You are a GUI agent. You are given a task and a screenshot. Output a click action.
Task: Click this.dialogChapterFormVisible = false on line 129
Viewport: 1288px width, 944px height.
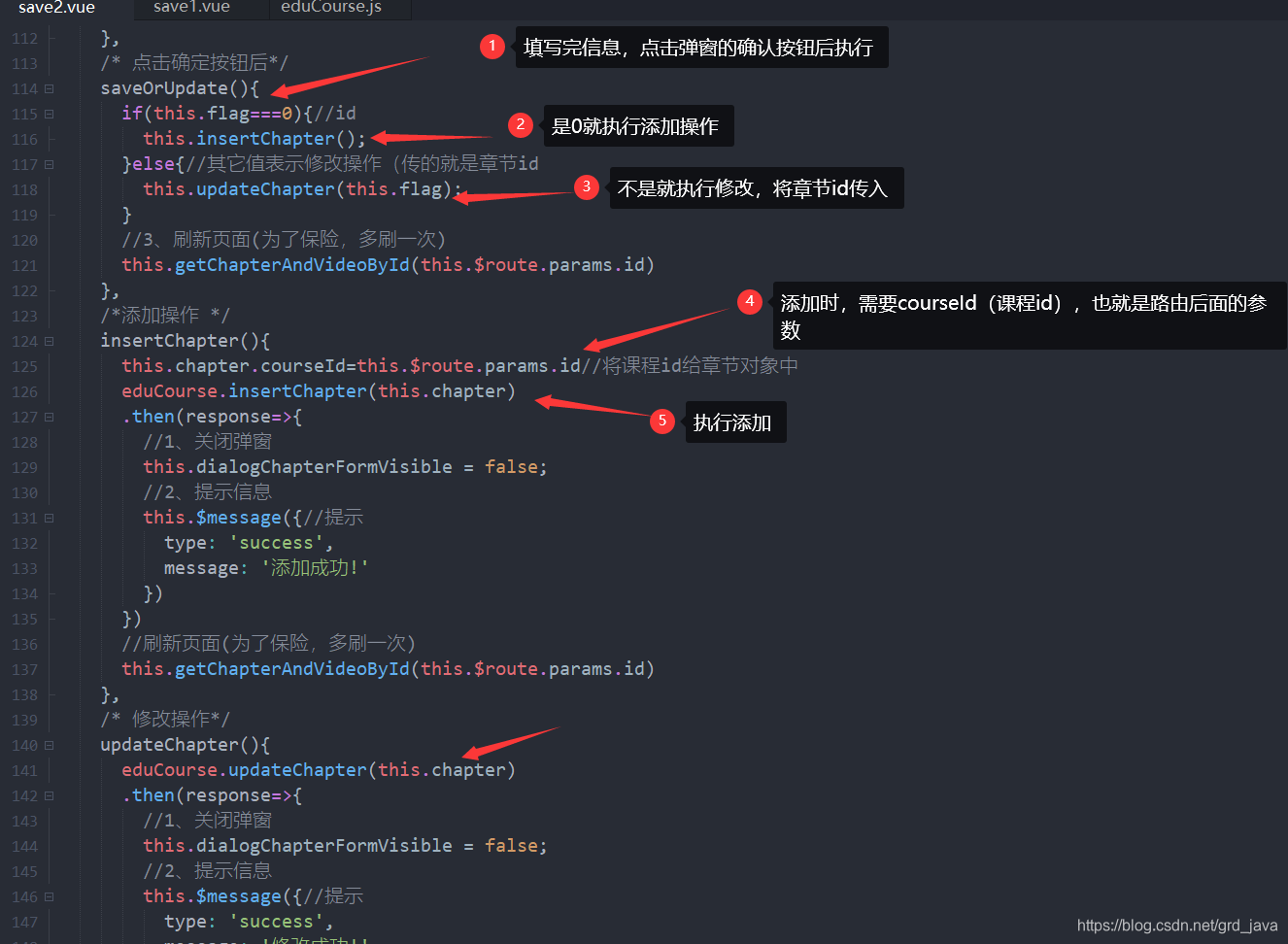pyautogui.click(x=345, y=467)
